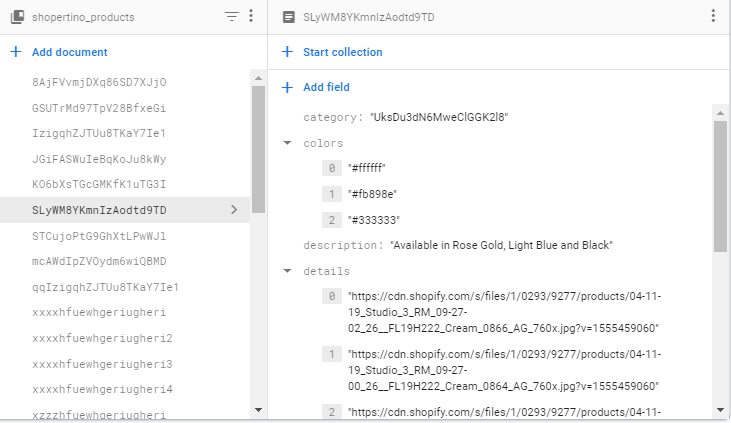Open the document overflow menu for SLyWM8YKmnIzAodtd9TD
Image resolution: width=731 pixels, height=423 pixels.
tap(713, 17)
